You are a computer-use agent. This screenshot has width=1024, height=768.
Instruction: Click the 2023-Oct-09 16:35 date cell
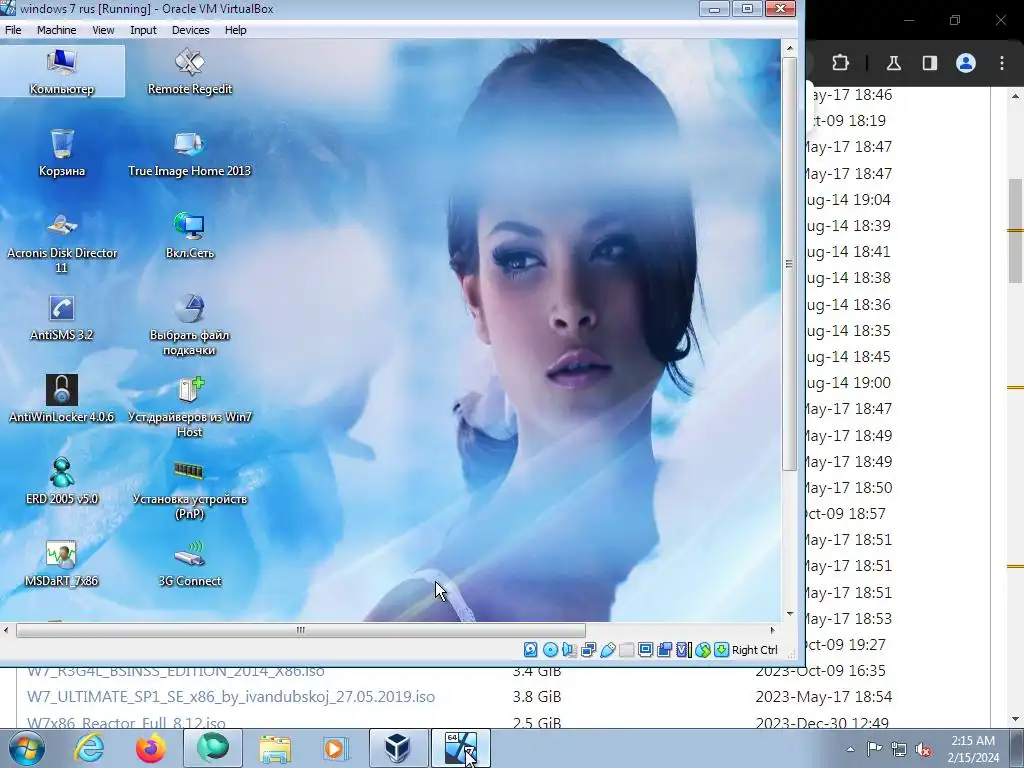[x=820, y=671]
